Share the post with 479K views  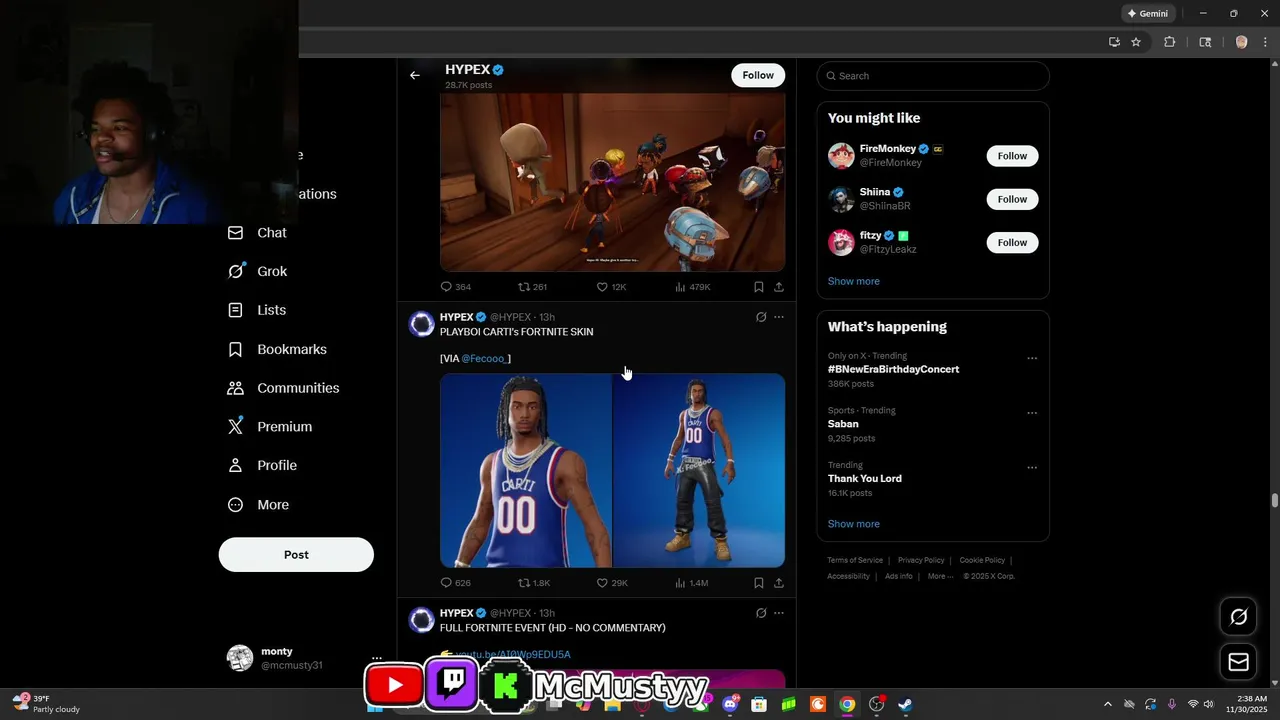(779, 287)
